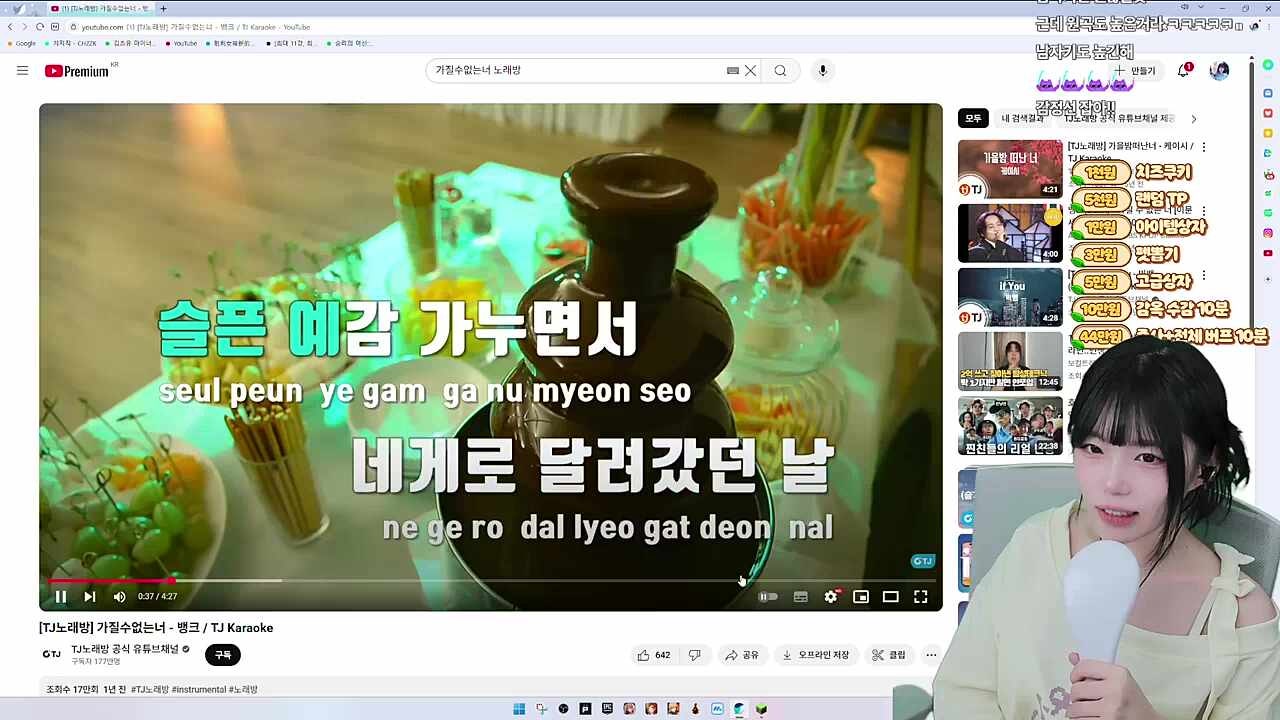
Task: Open the 12:45 video thumbnail
Action: (1010, 361)
